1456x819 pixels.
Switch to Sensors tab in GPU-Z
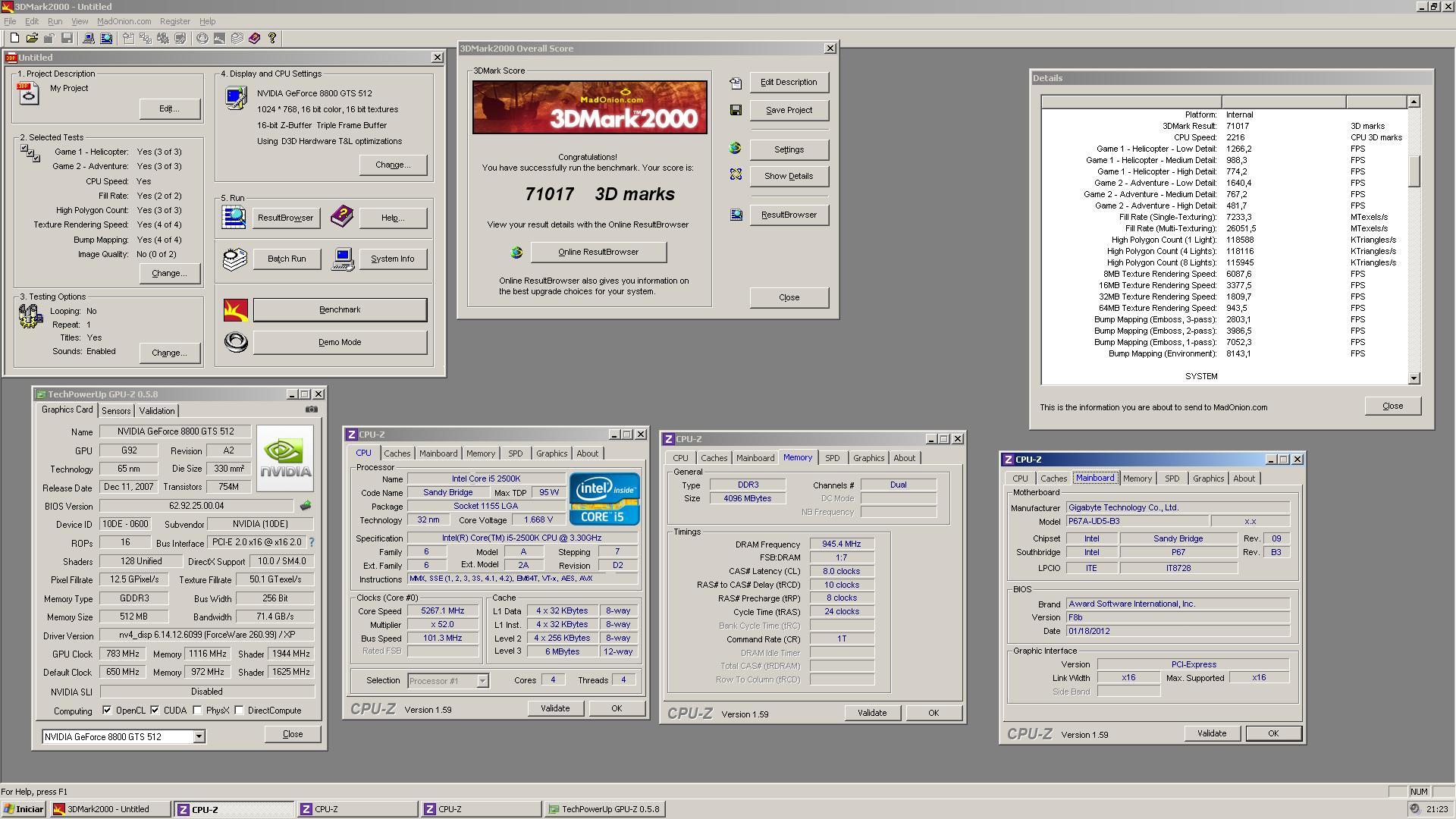pyautogui.click(x=116, y=411)
